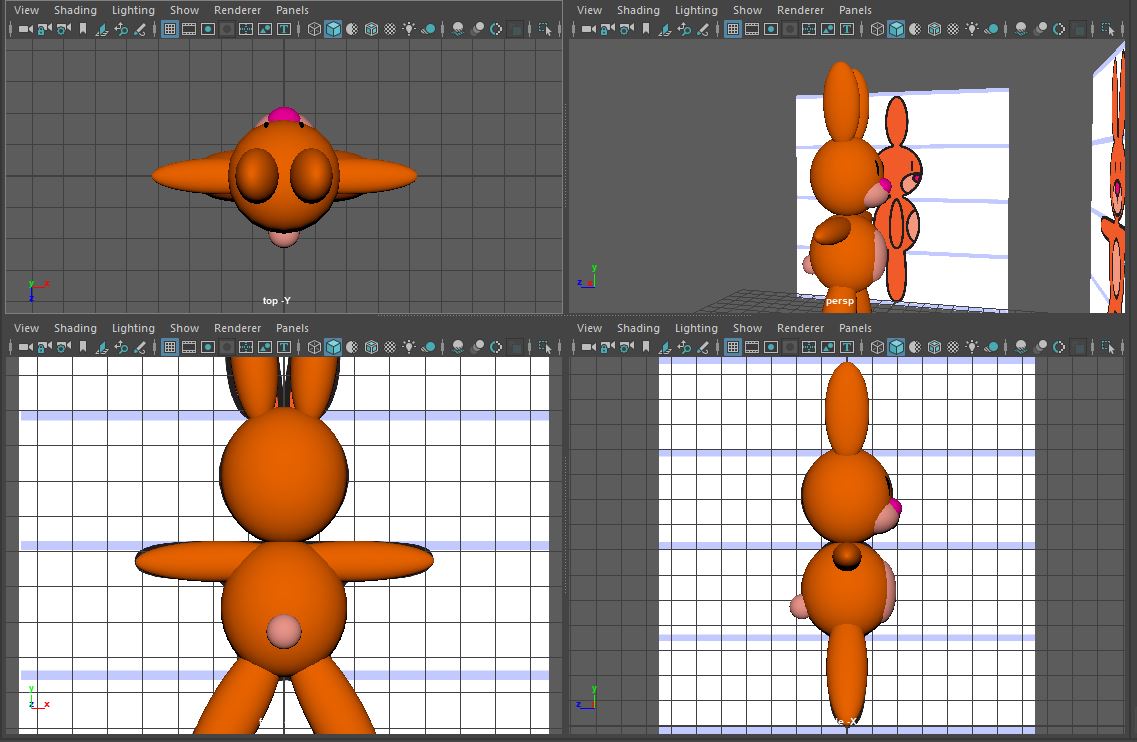Image resolution: width=1137 pixels, height=742 pixels.
Task: Open View menu in persp panel
Action: pyautogui.click(x=589, y=10)
